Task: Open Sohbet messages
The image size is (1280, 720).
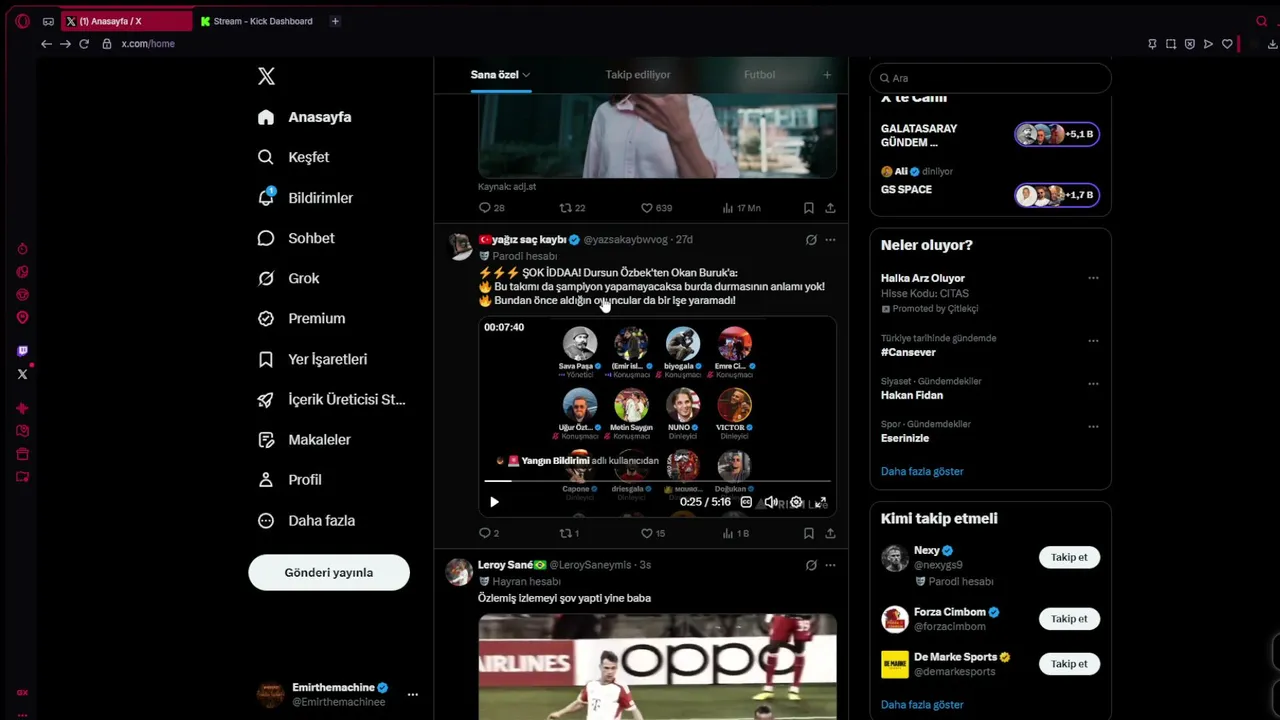Action: [296, 238]
